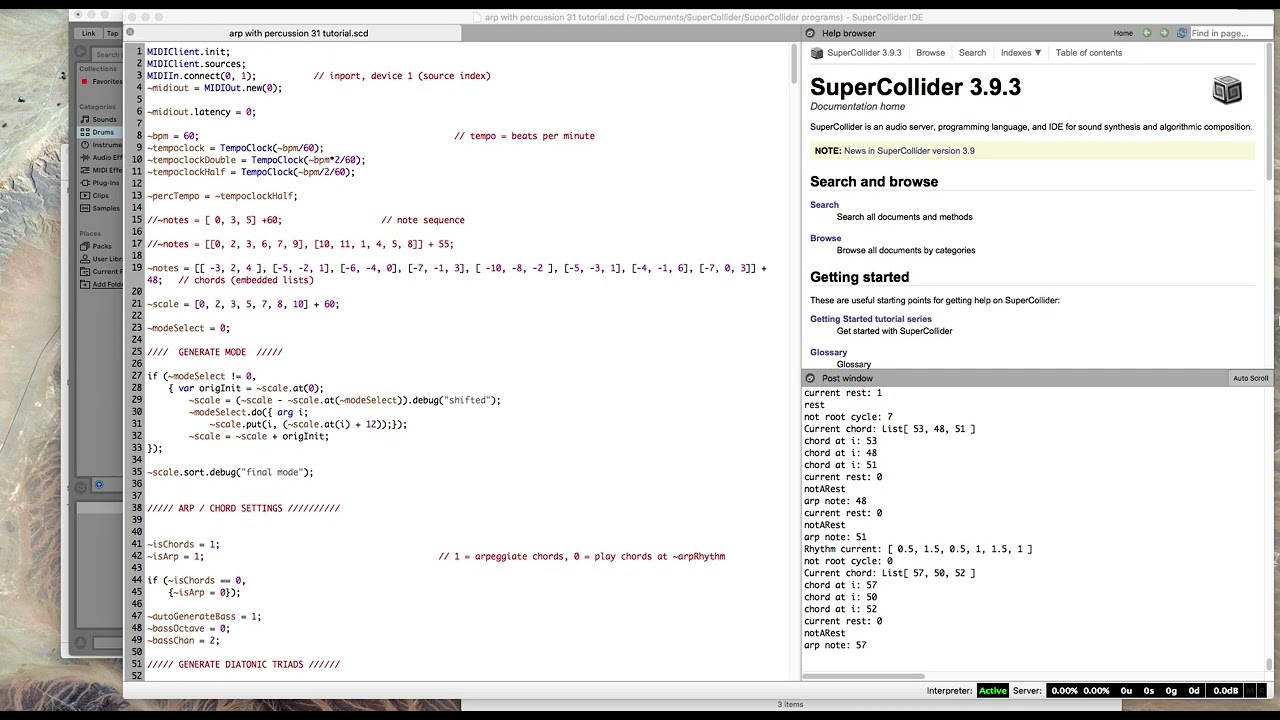The image size is (1280, 720).
Task: Go forward in Help browser history
Action: (x=1164, y=33)
